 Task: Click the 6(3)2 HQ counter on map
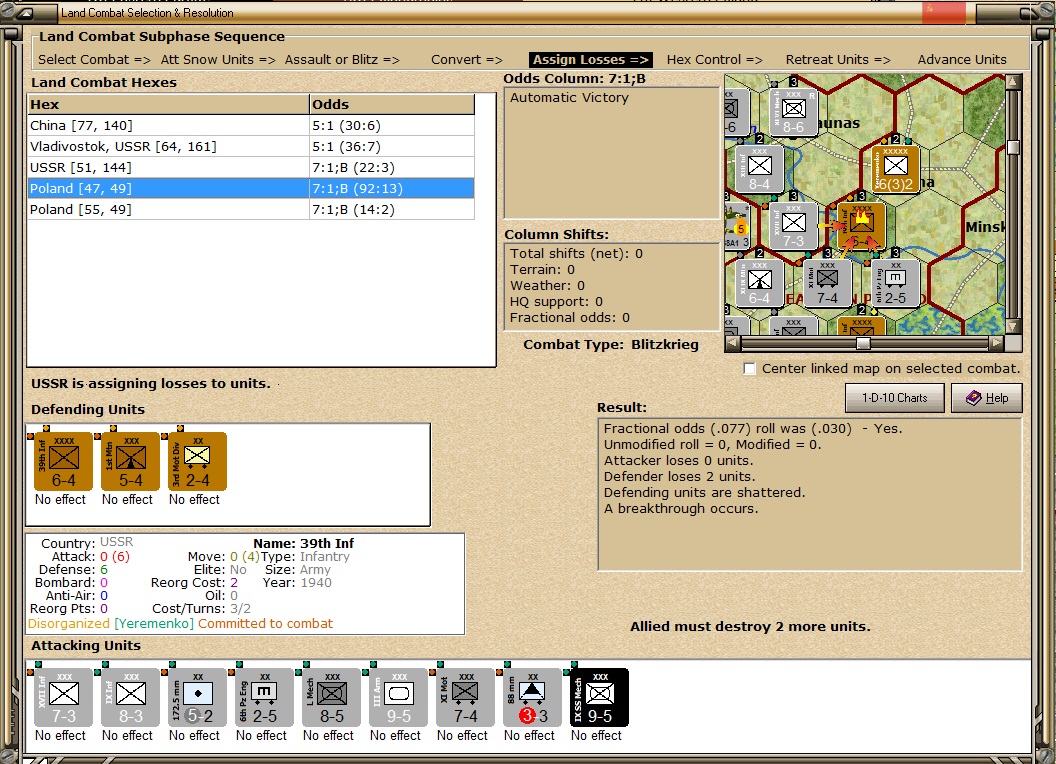(895, 169)
